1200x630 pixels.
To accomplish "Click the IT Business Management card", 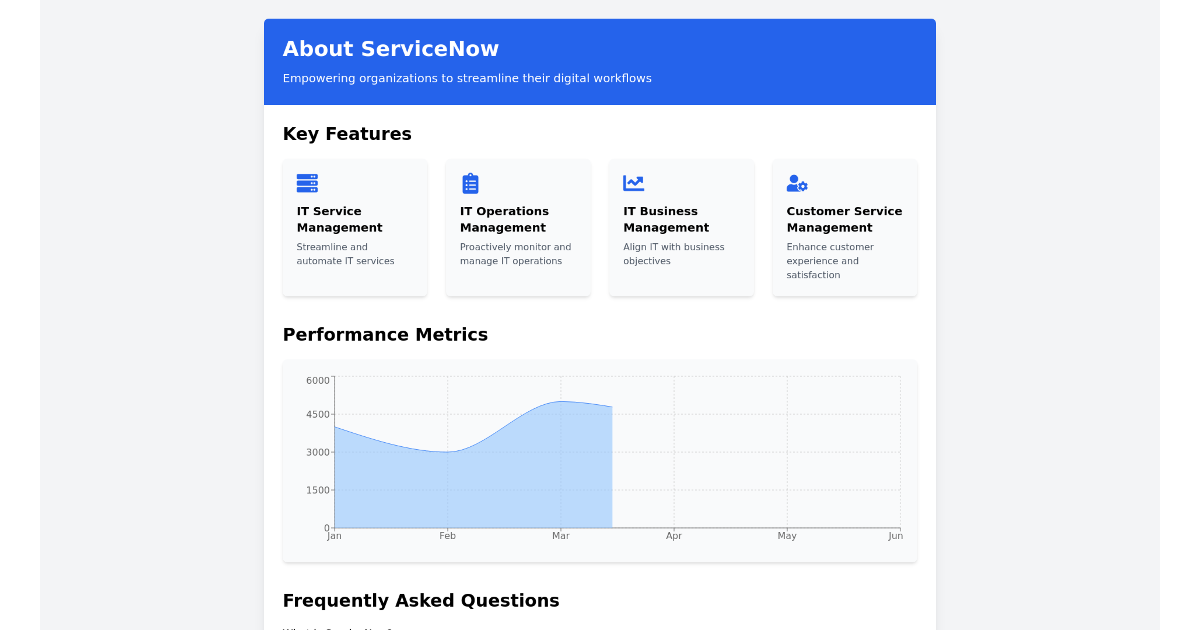I will [681, 227].
